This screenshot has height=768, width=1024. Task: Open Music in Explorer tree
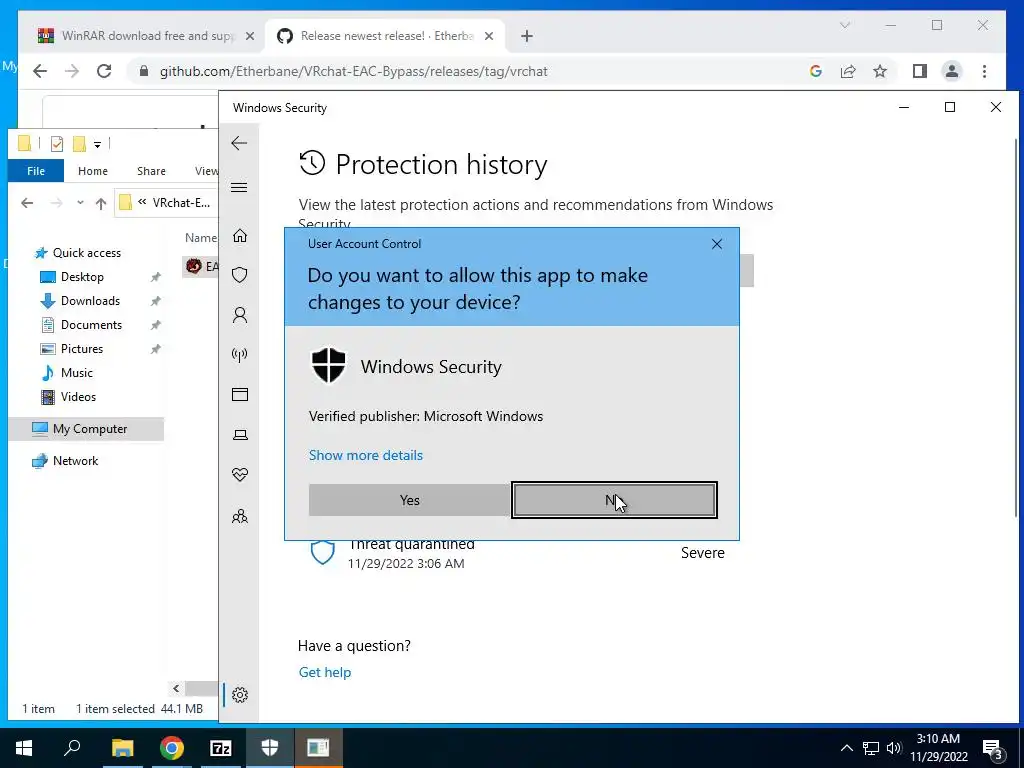76,373
